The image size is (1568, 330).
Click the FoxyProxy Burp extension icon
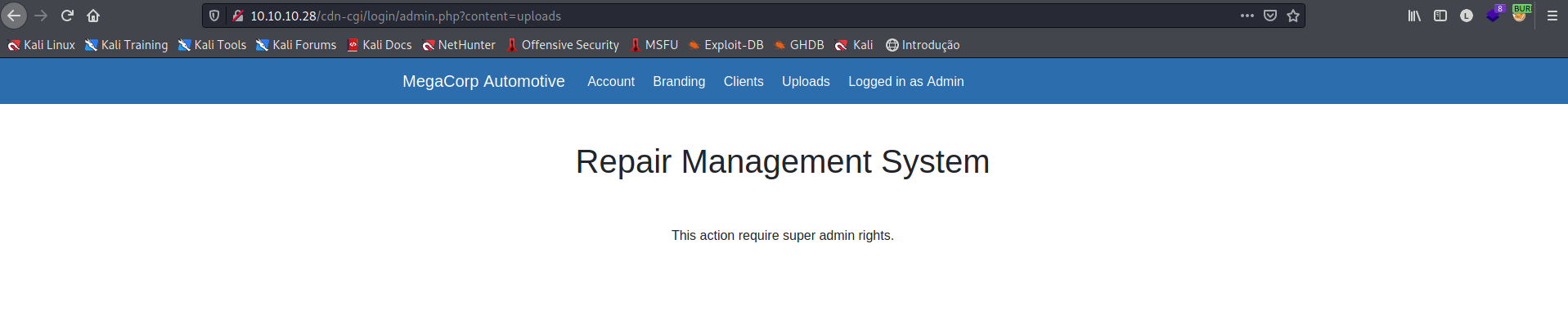(1520, 15)
